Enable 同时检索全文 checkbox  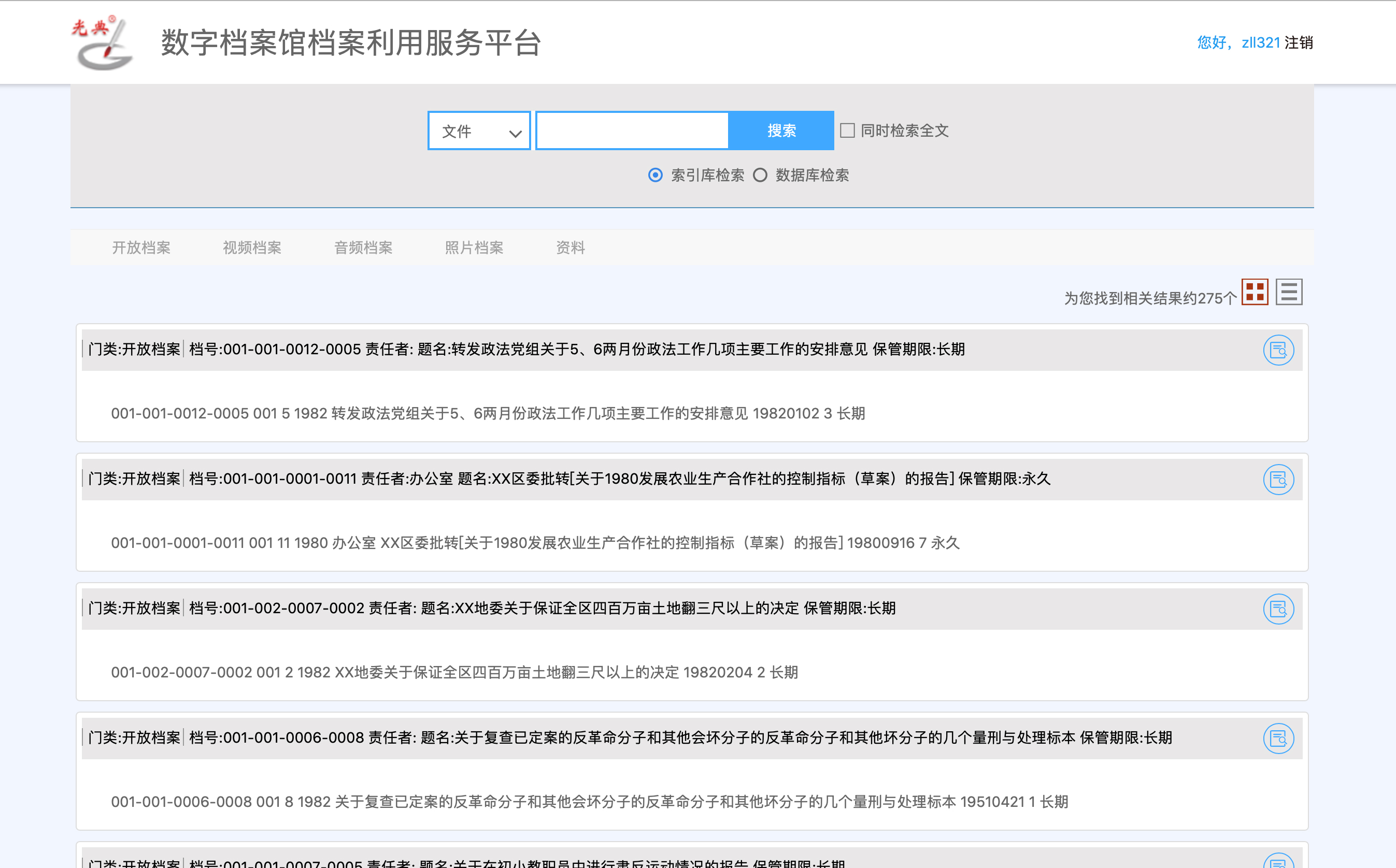click(x=847, y=131)
